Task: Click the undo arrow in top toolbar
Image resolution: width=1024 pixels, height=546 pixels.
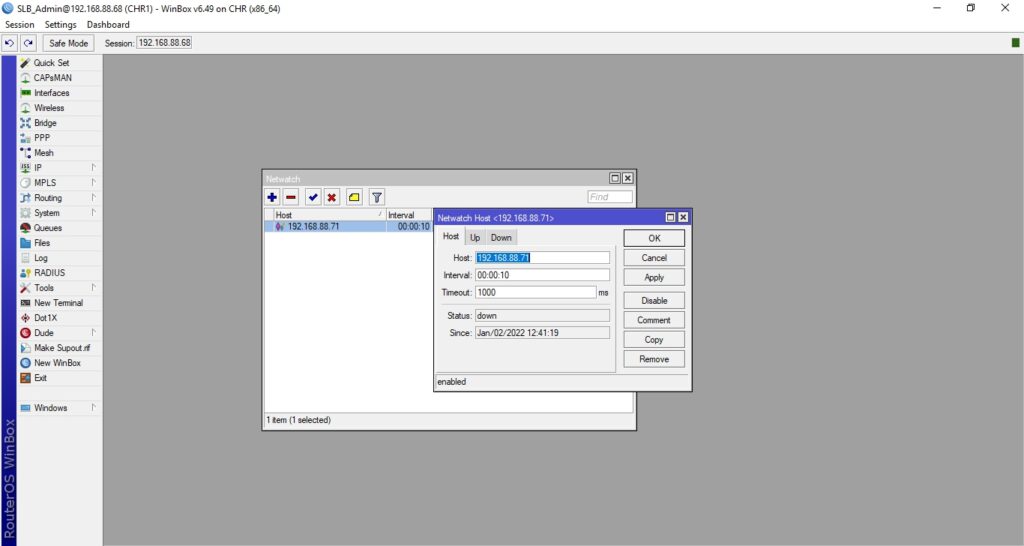Action: (x=10, y=43)
